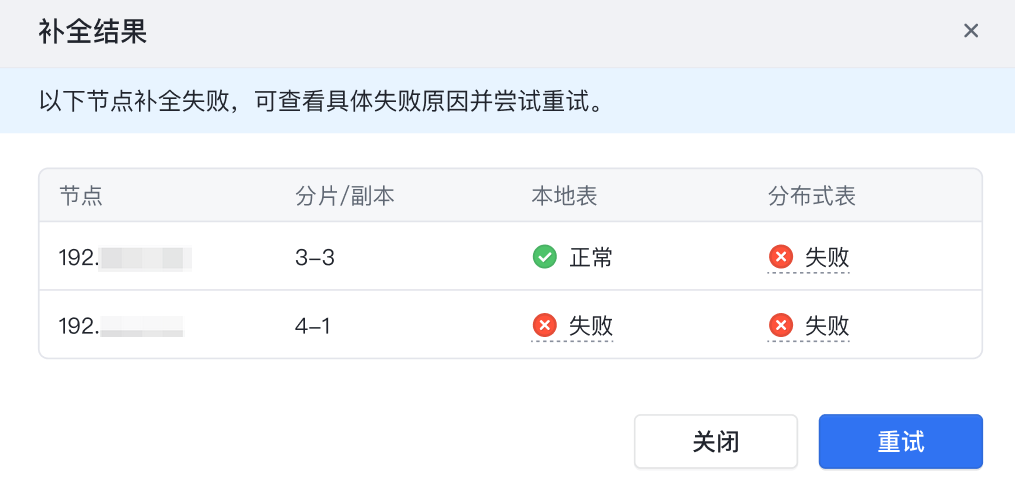Select the 节点 column header
The width and height of the screenshot is (1015, 497).
coord(81,196)
